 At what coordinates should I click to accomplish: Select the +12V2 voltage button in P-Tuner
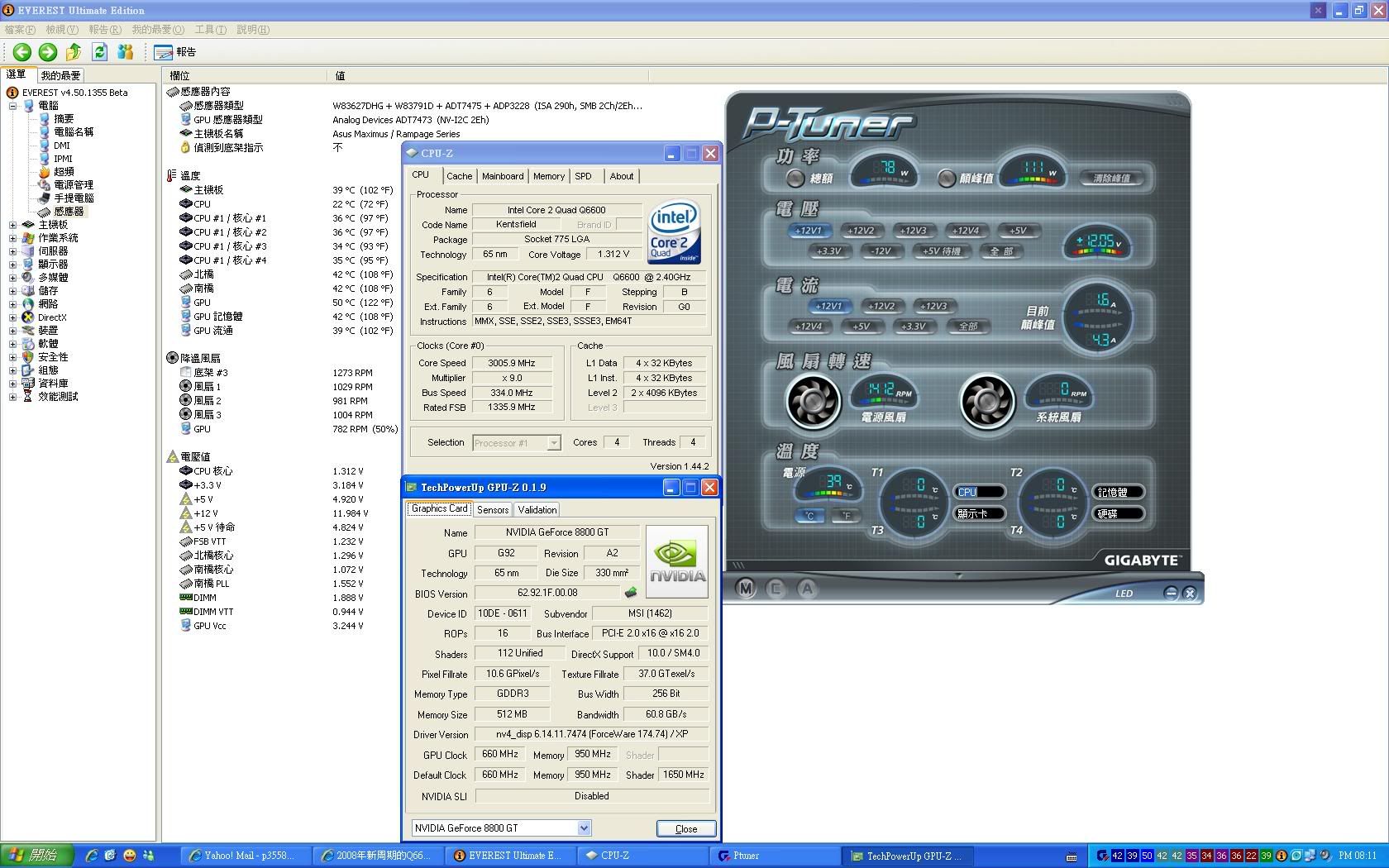(861, 231)
